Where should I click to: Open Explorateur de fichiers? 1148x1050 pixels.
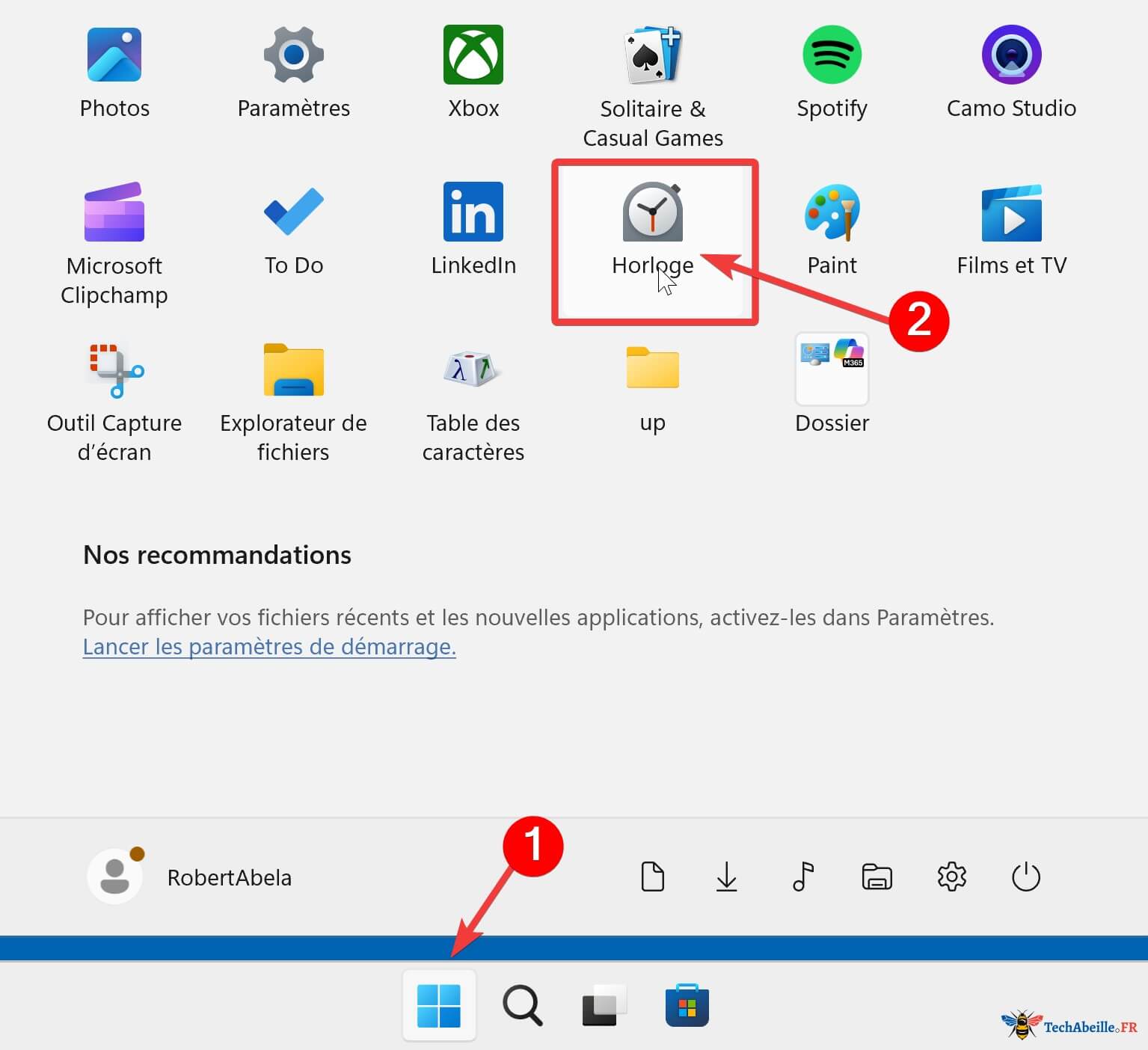coord(294,402)
